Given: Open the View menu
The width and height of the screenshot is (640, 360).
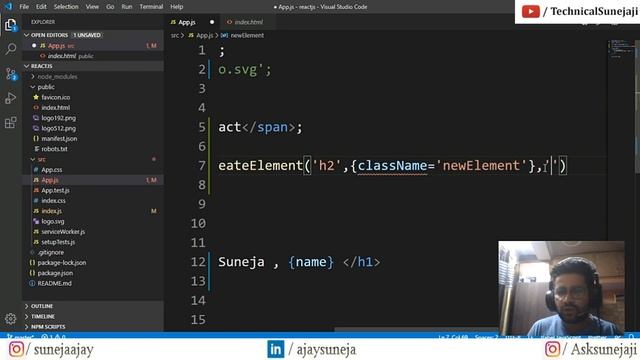Looking at the screenshot, I should point(92,7).
